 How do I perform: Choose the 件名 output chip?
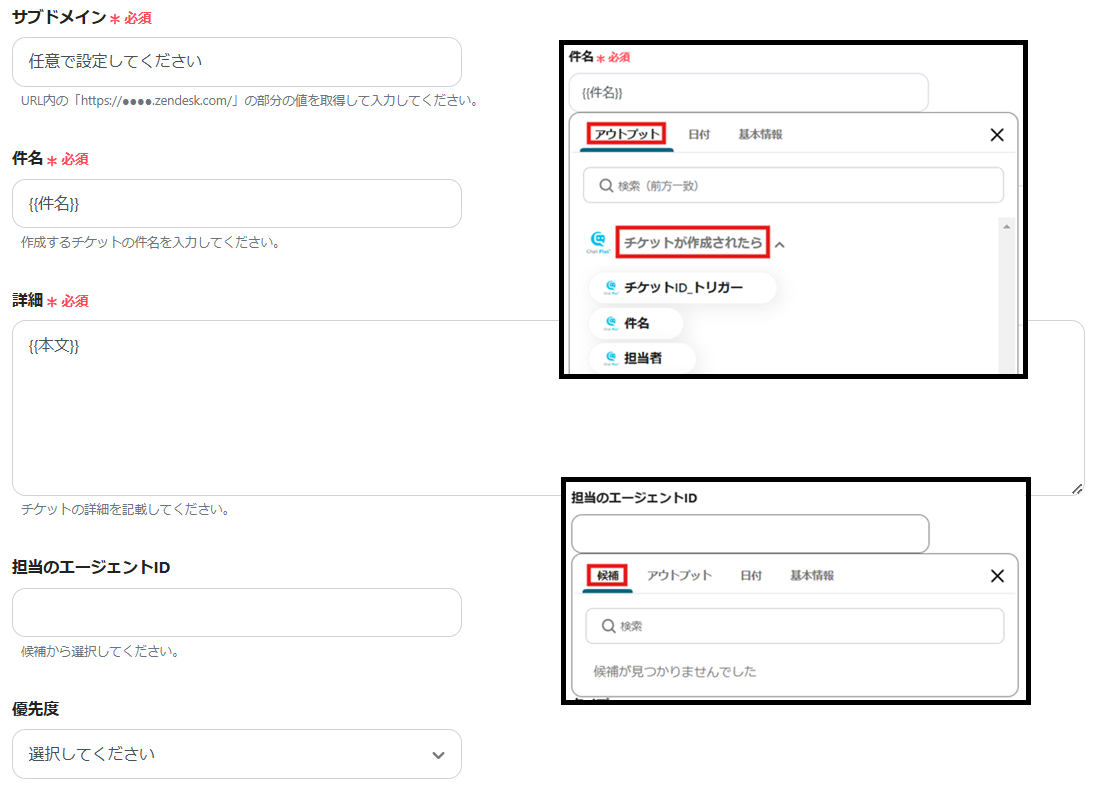pos(636,323)
